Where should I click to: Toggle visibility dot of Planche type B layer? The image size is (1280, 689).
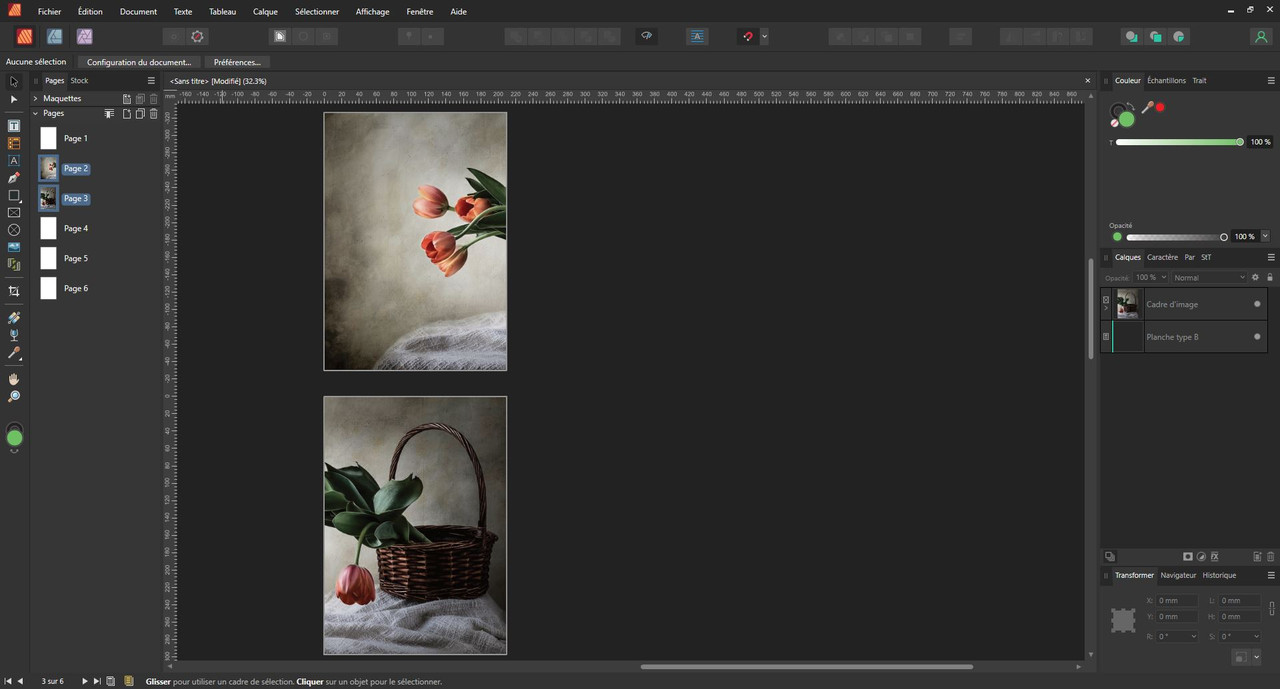pos(1257,337)
